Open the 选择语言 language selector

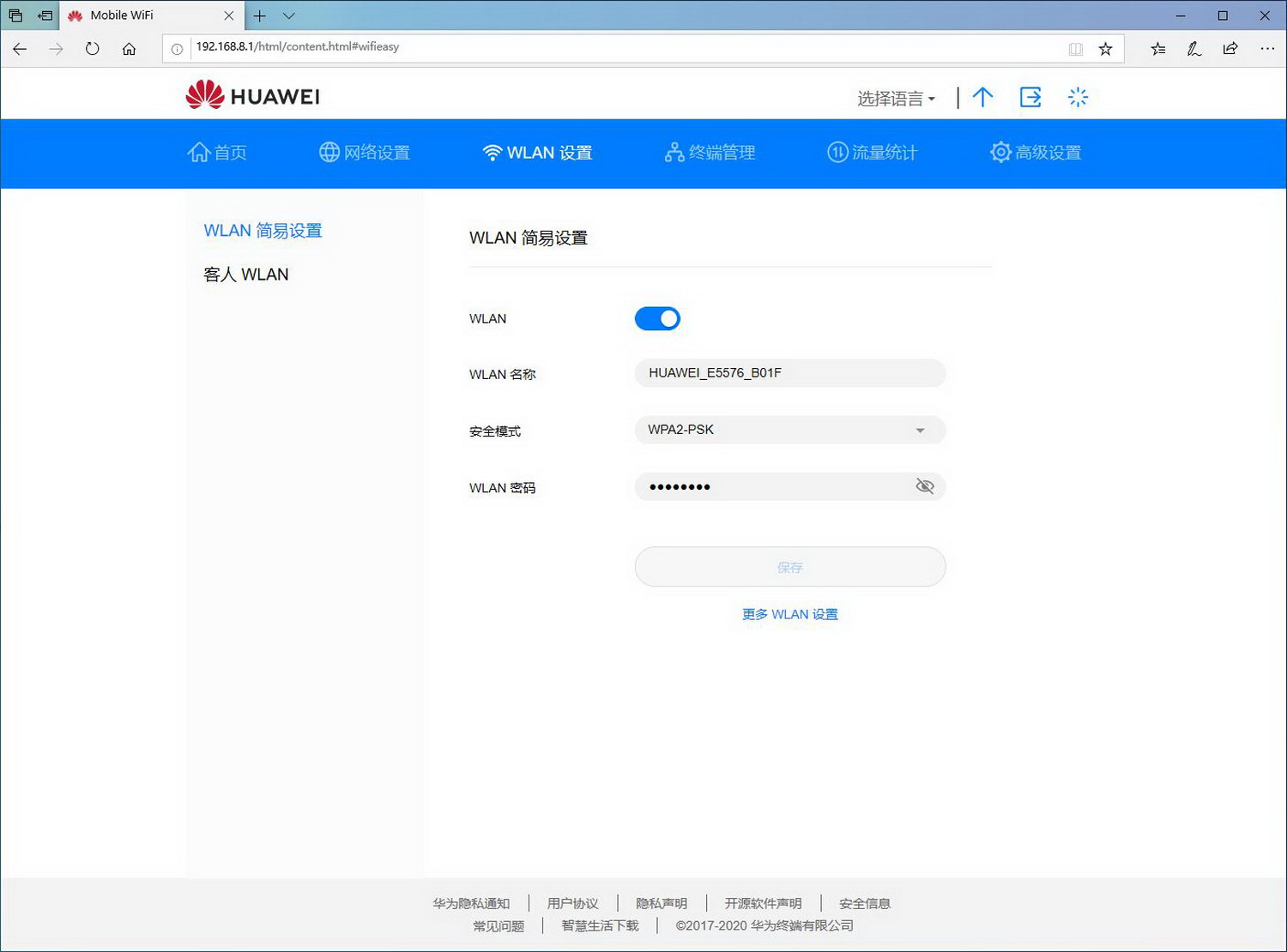point(894,99)
